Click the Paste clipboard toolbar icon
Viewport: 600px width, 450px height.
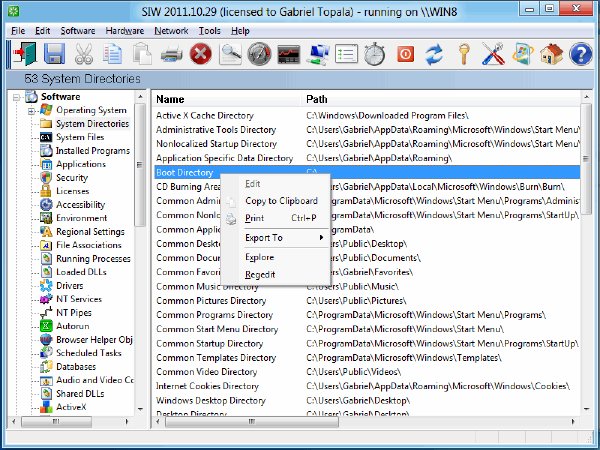142,54
